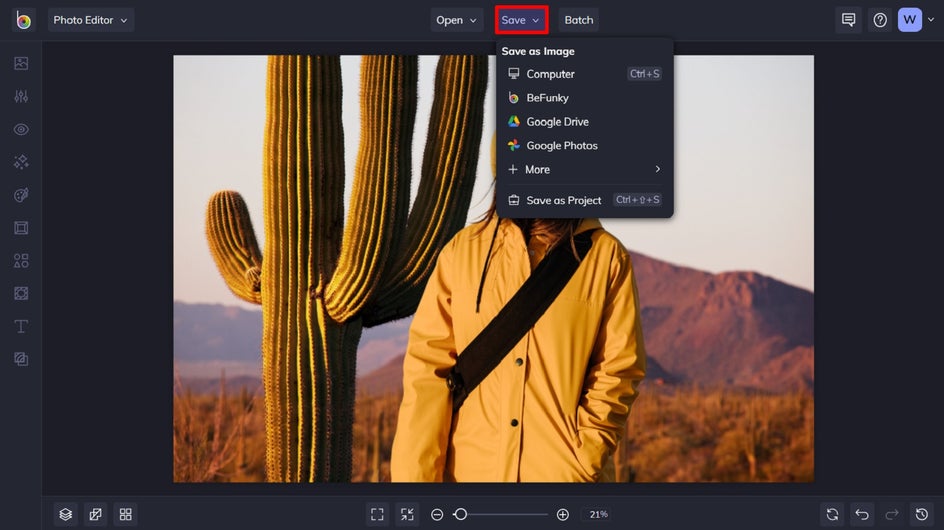Click the collapse to actual size icon
944x530 pixels.
click(408, 514)
